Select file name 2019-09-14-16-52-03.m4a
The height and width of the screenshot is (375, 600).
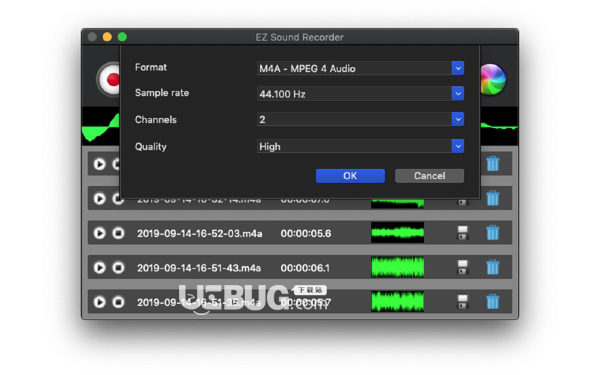tap(200, 233)
